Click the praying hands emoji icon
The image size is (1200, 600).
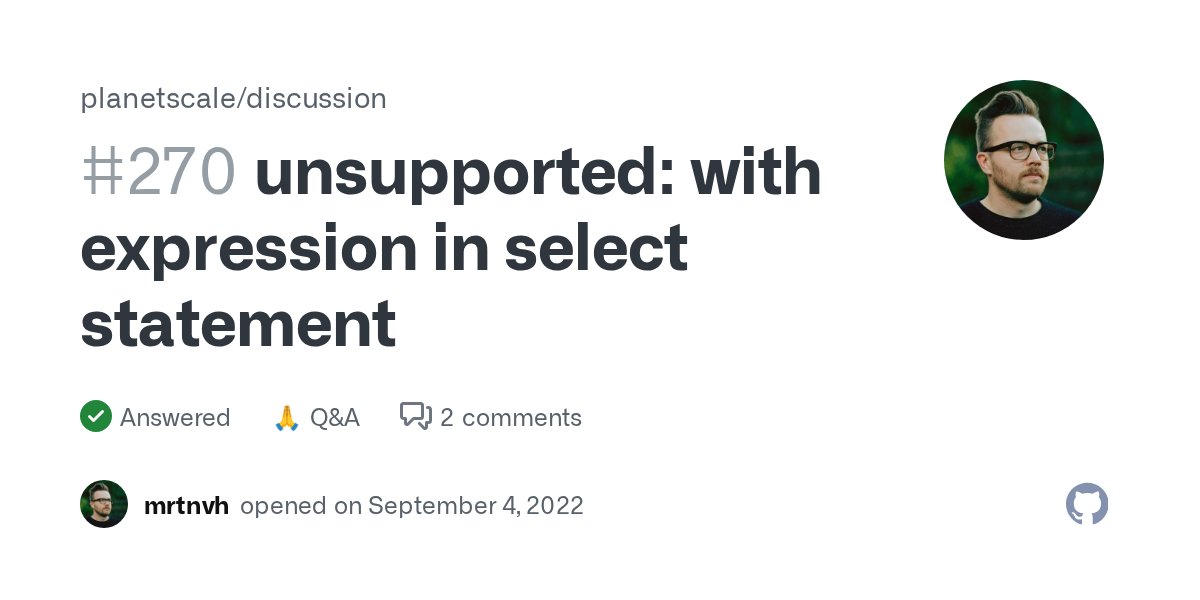click(287, 417)
